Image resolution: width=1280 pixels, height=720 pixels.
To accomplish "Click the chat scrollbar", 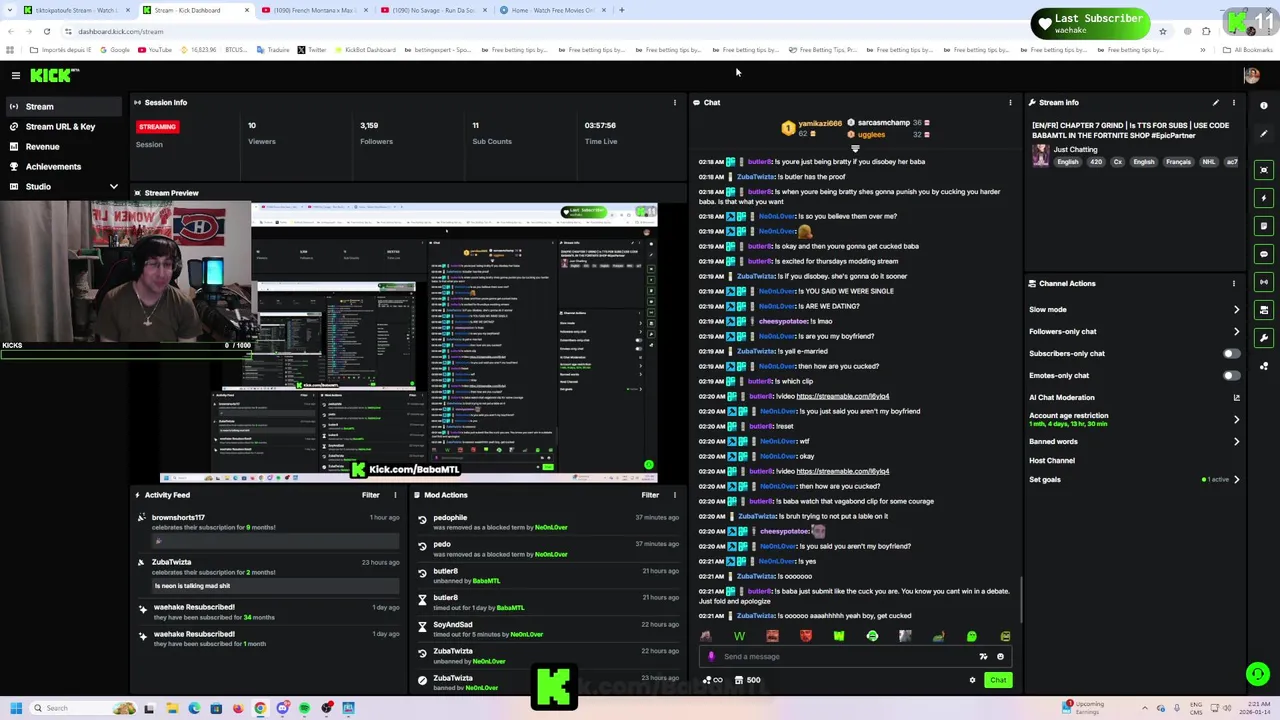I will [x=1021, y=600].
